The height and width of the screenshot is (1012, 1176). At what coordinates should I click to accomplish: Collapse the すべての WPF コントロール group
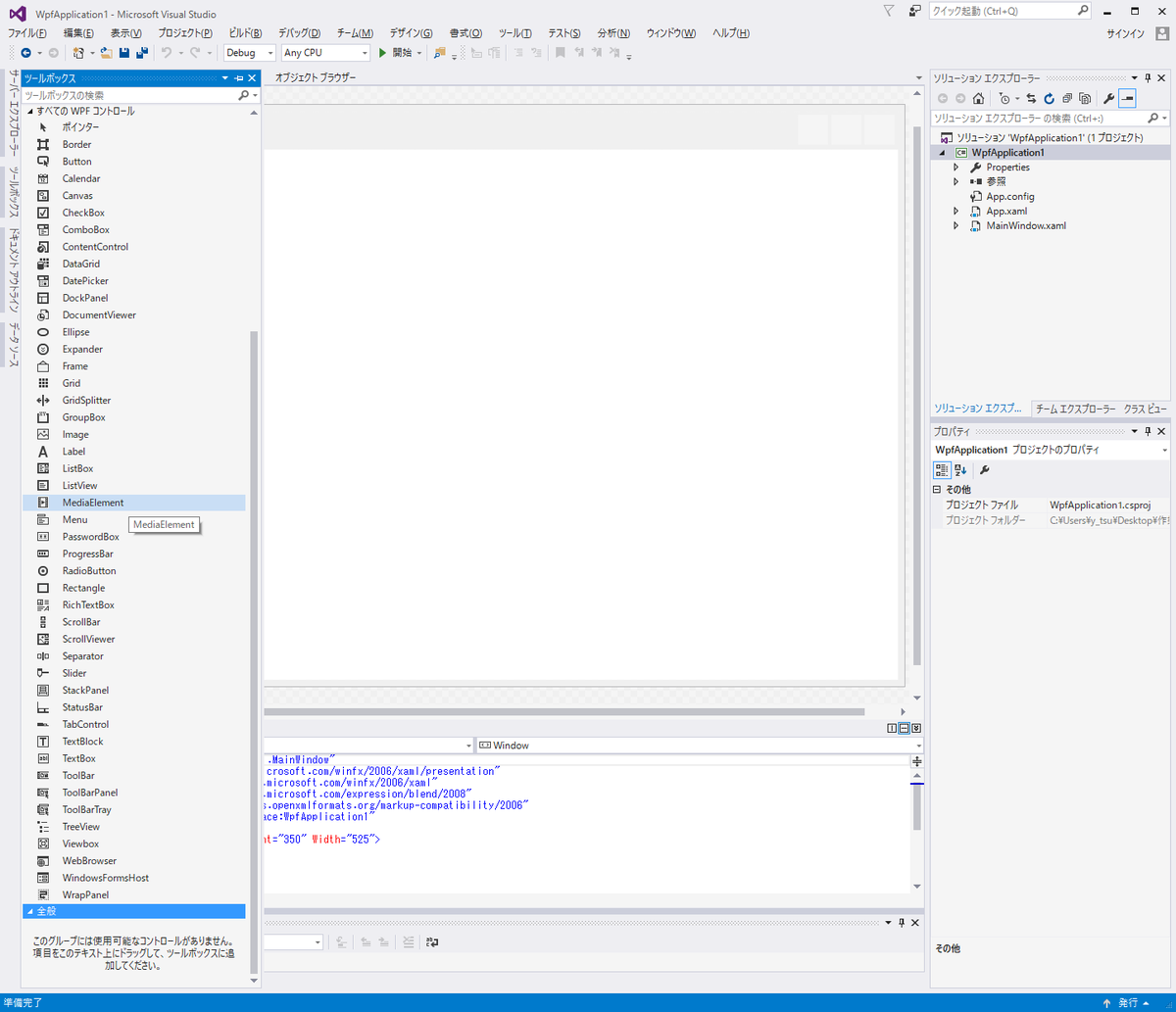(29, 111)
